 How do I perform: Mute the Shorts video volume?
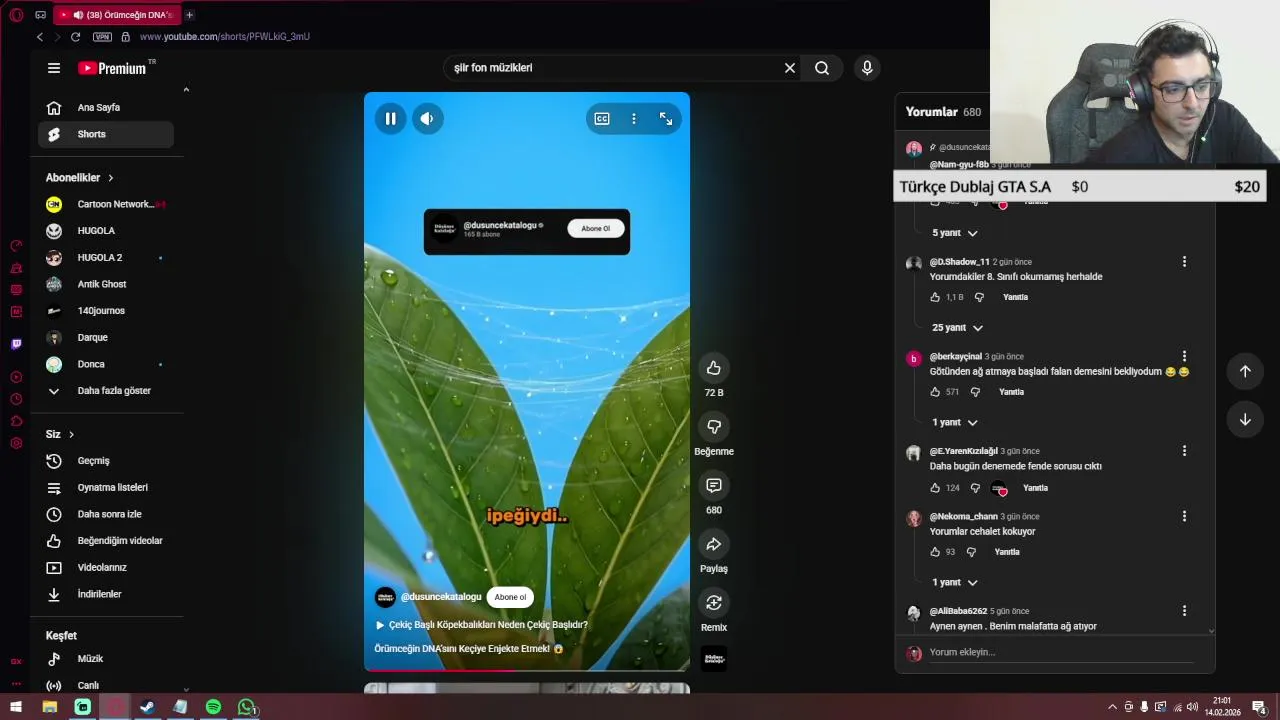pos(427,119)
